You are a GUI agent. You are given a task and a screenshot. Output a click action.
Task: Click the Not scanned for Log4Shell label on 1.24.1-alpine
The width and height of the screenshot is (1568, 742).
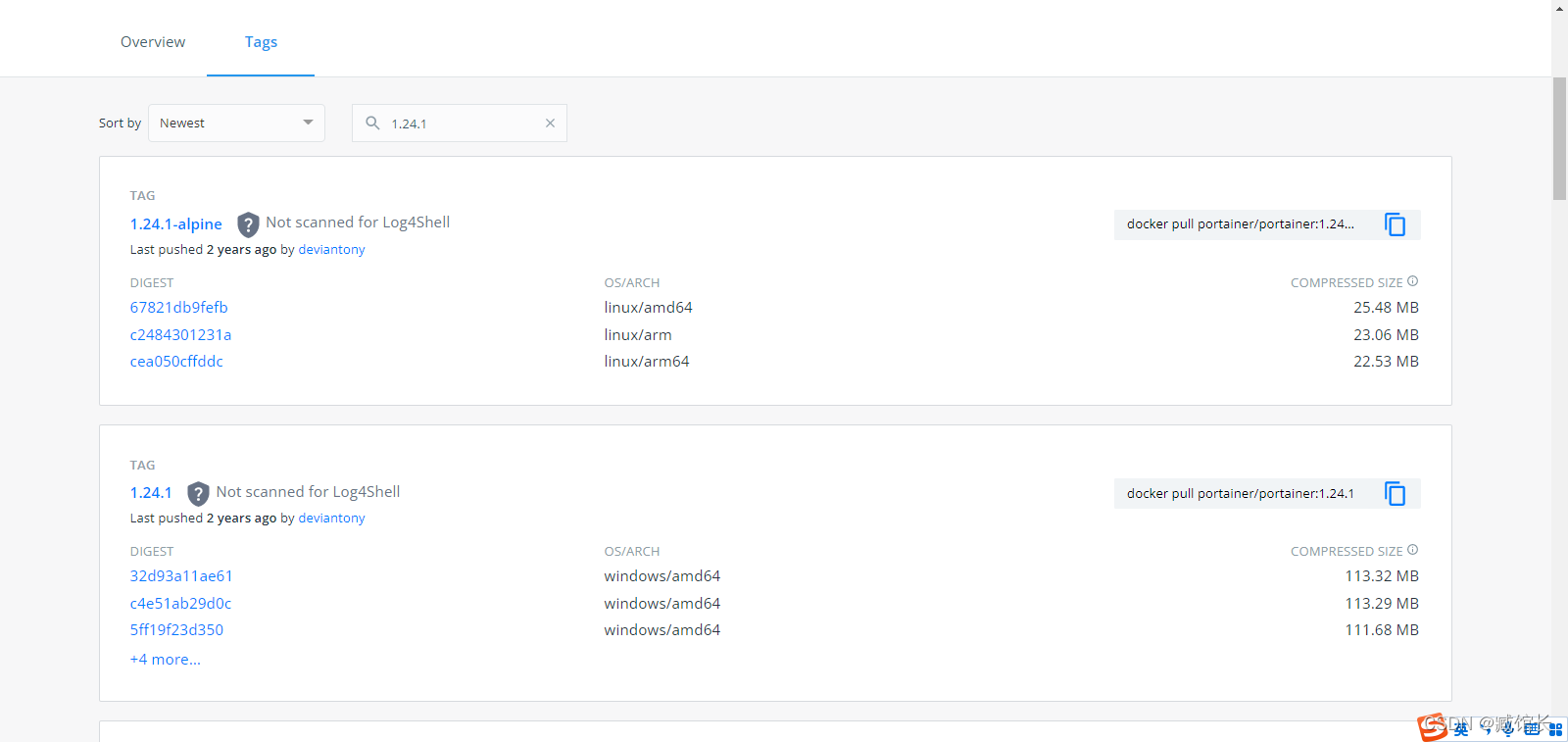[x=358, y=223]
